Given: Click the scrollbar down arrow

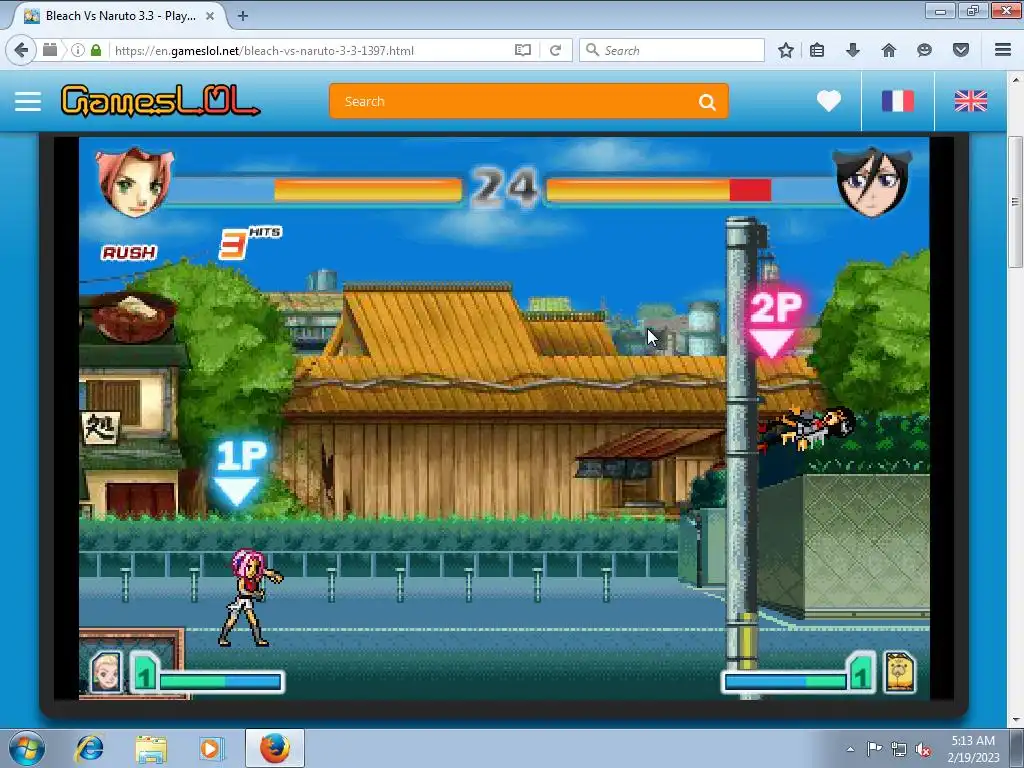Looking at the screenshot, I should 1015,720.
